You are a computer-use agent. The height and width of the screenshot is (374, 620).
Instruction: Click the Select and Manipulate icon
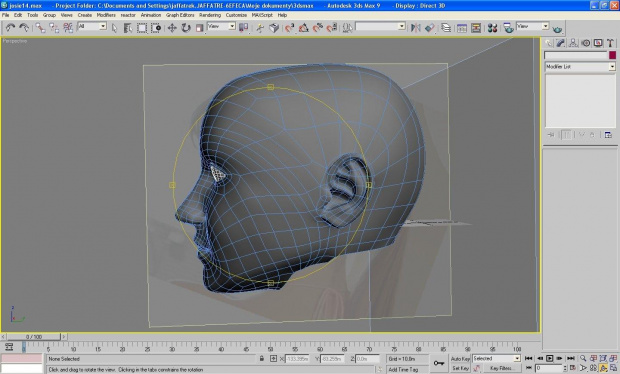point(260,28)
